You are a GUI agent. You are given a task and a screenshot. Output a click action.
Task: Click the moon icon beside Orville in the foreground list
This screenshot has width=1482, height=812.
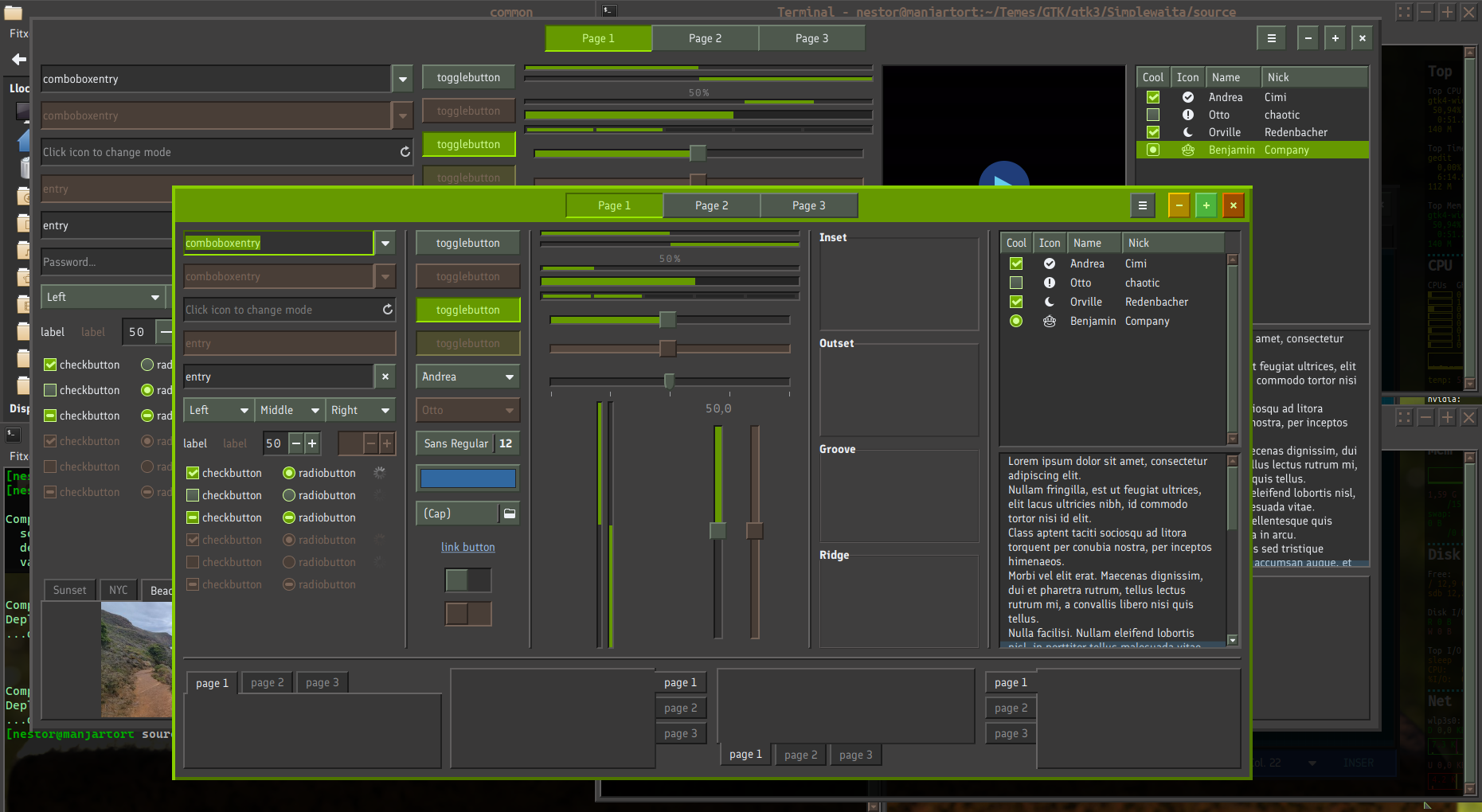pos(1049,302)
